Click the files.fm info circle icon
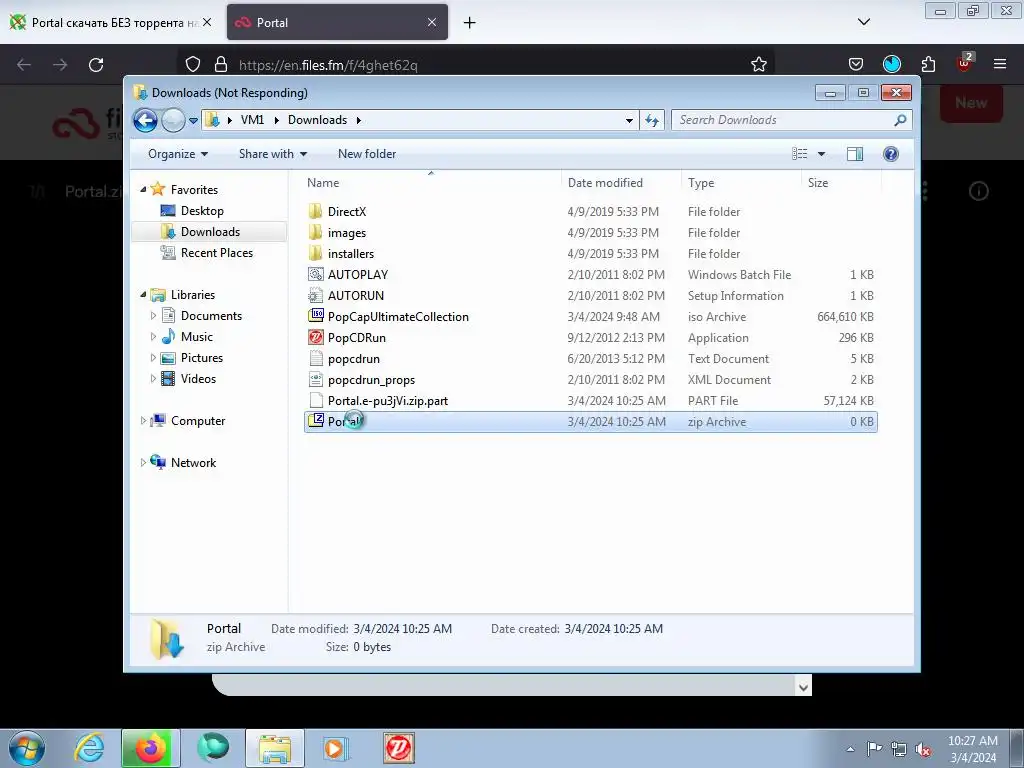Viewport: 1024px width, 768px height. [x=978, y=191]
